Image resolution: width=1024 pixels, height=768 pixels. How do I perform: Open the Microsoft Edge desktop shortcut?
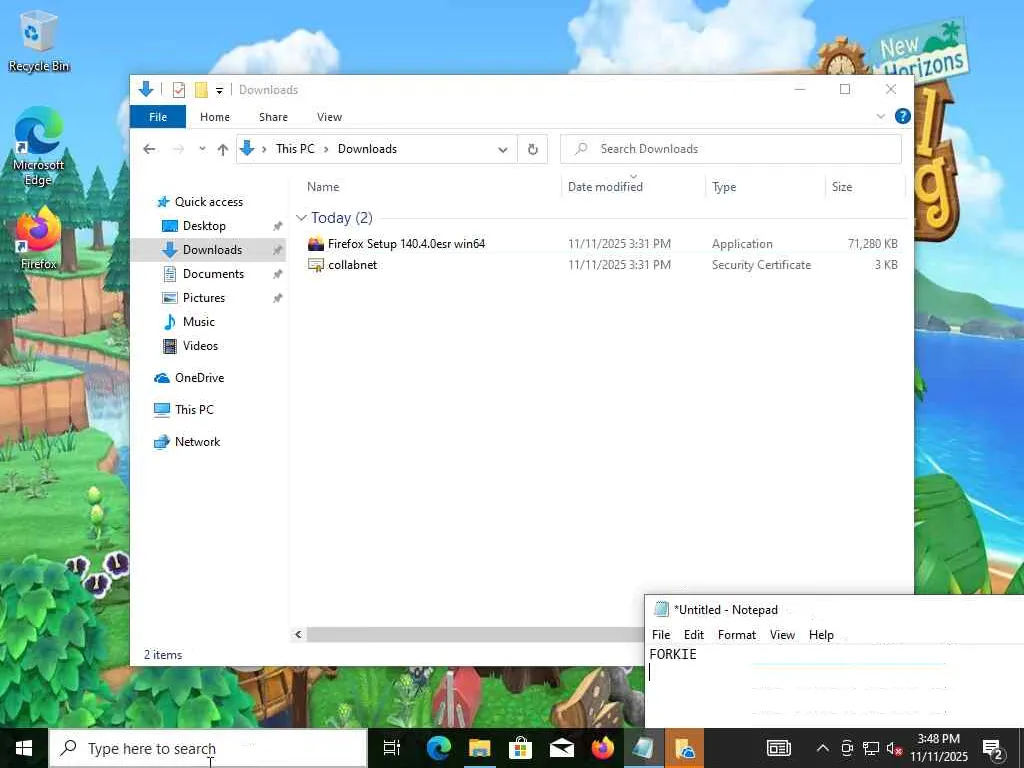tap(39, 147)
